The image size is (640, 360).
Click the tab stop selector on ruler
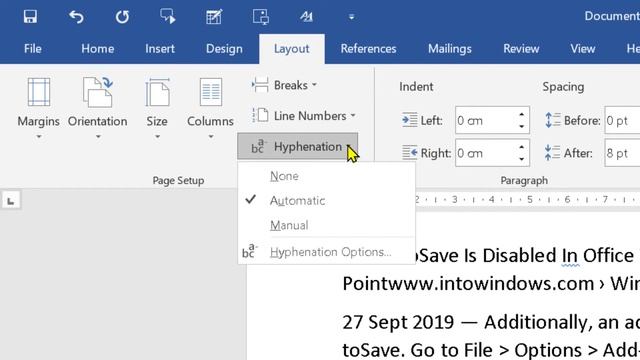click(11, 201)
